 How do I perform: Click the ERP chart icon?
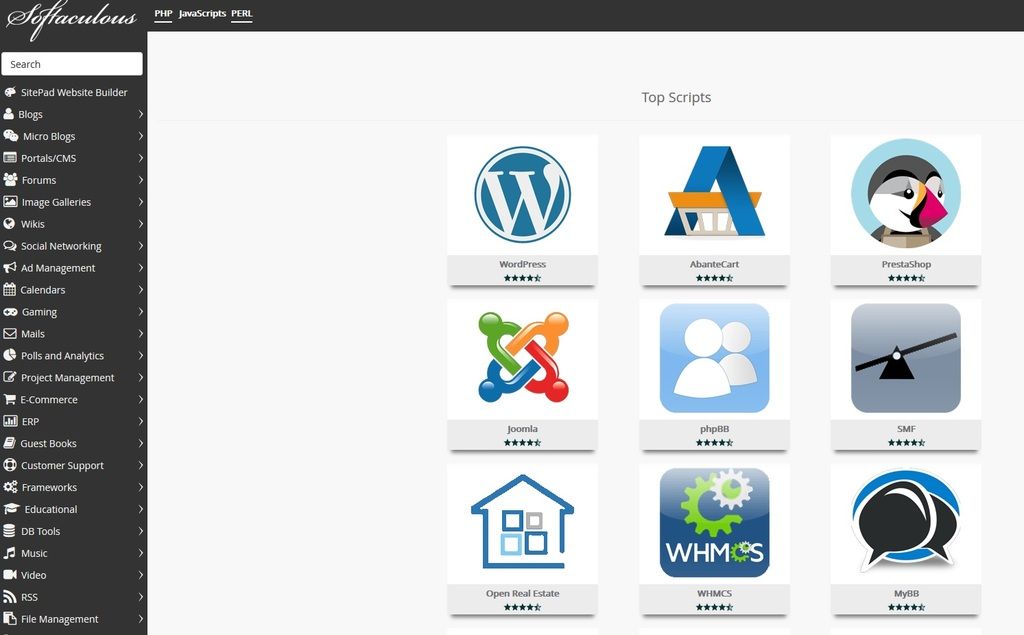click(10, 421)
